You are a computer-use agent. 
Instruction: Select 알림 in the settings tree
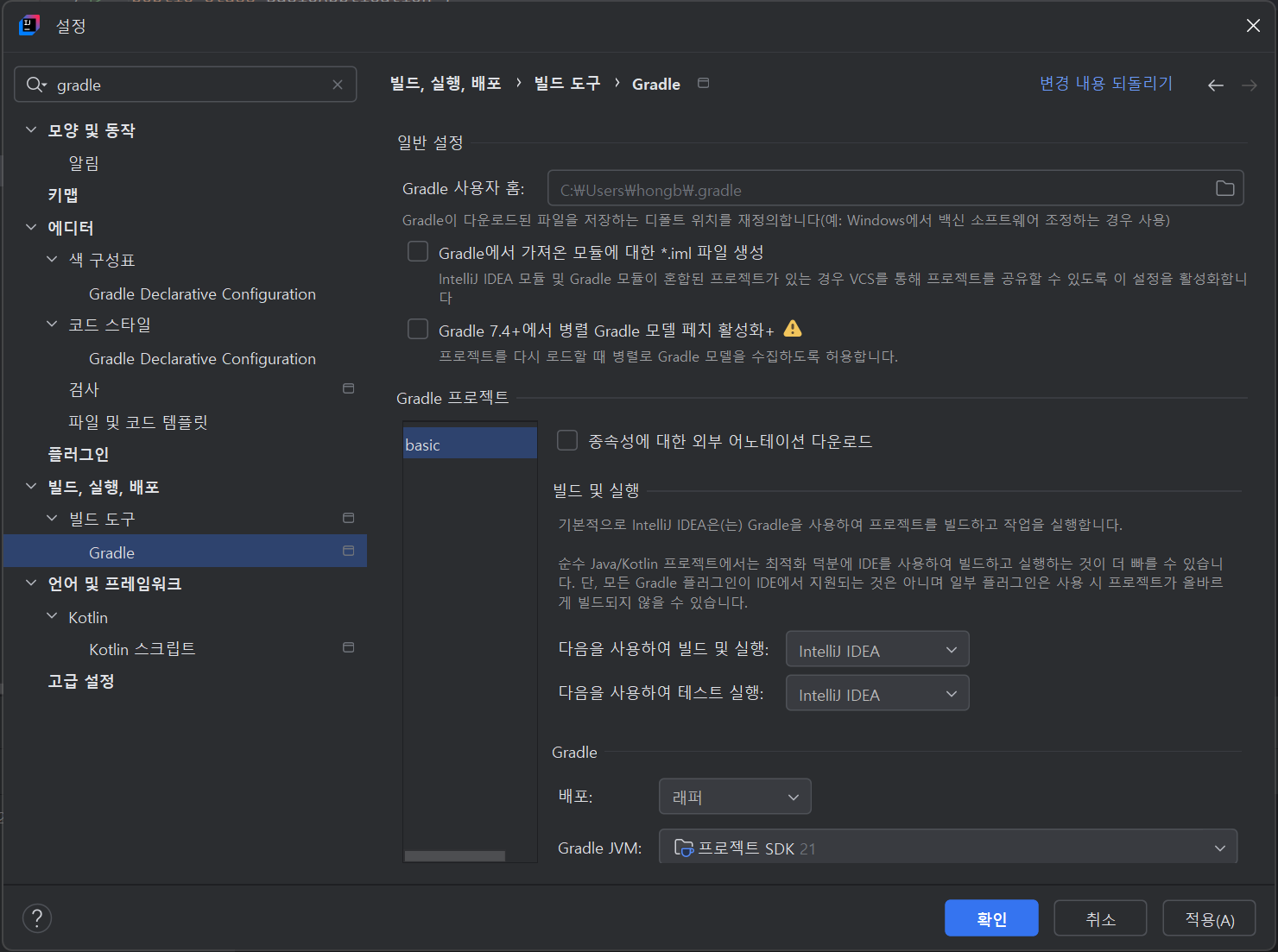[84, 163]
